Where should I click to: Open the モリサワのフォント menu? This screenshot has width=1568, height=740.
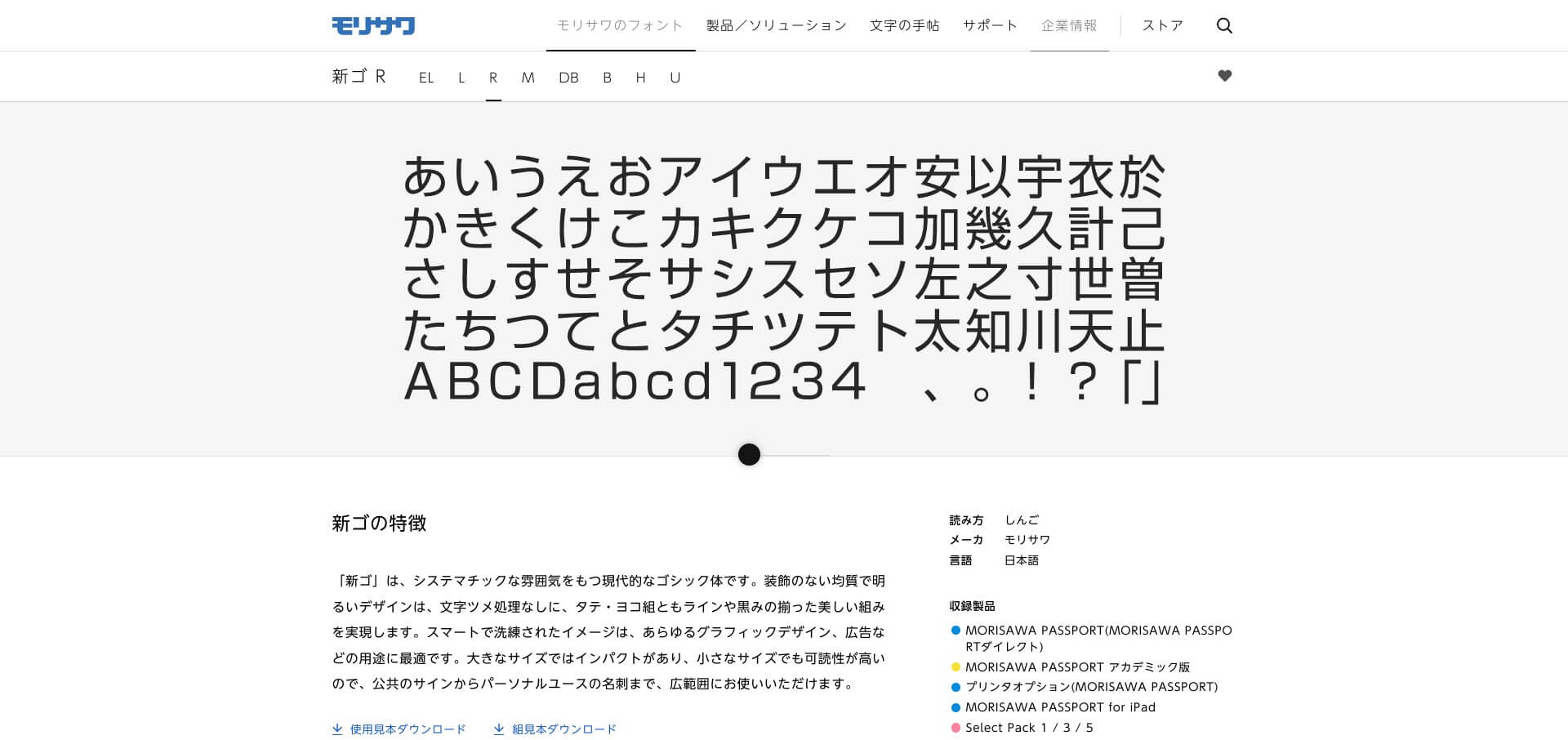(x=620, y=26)
